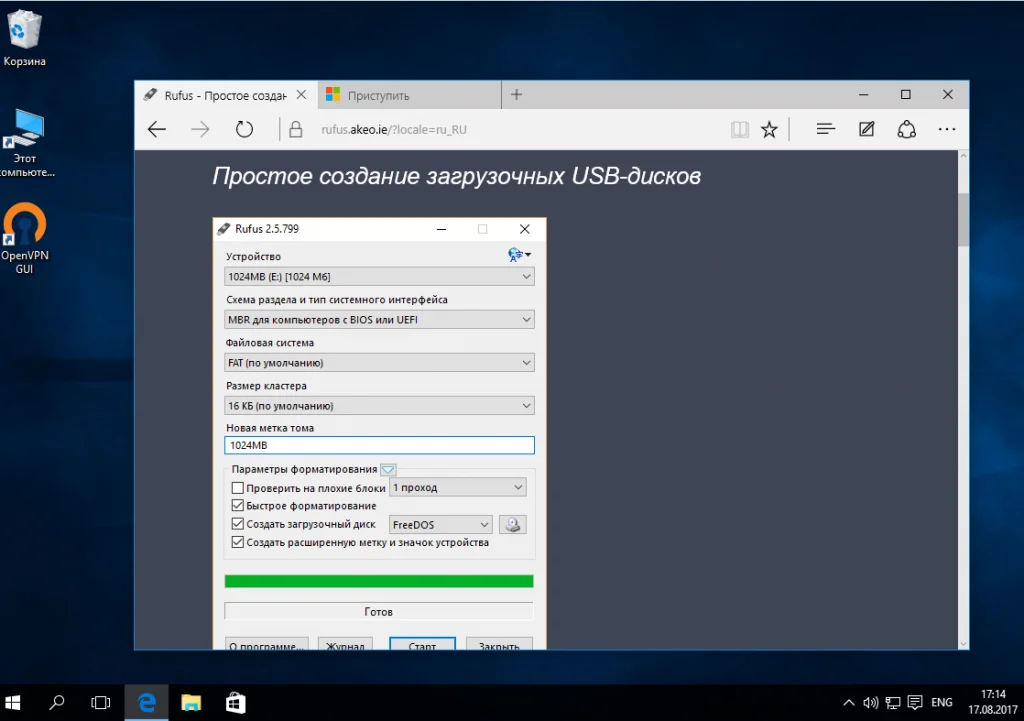The image size is (1024, 721).
Task: Click the address bar URL rufus.akeo.ie
Action: [x=394, y=129]
